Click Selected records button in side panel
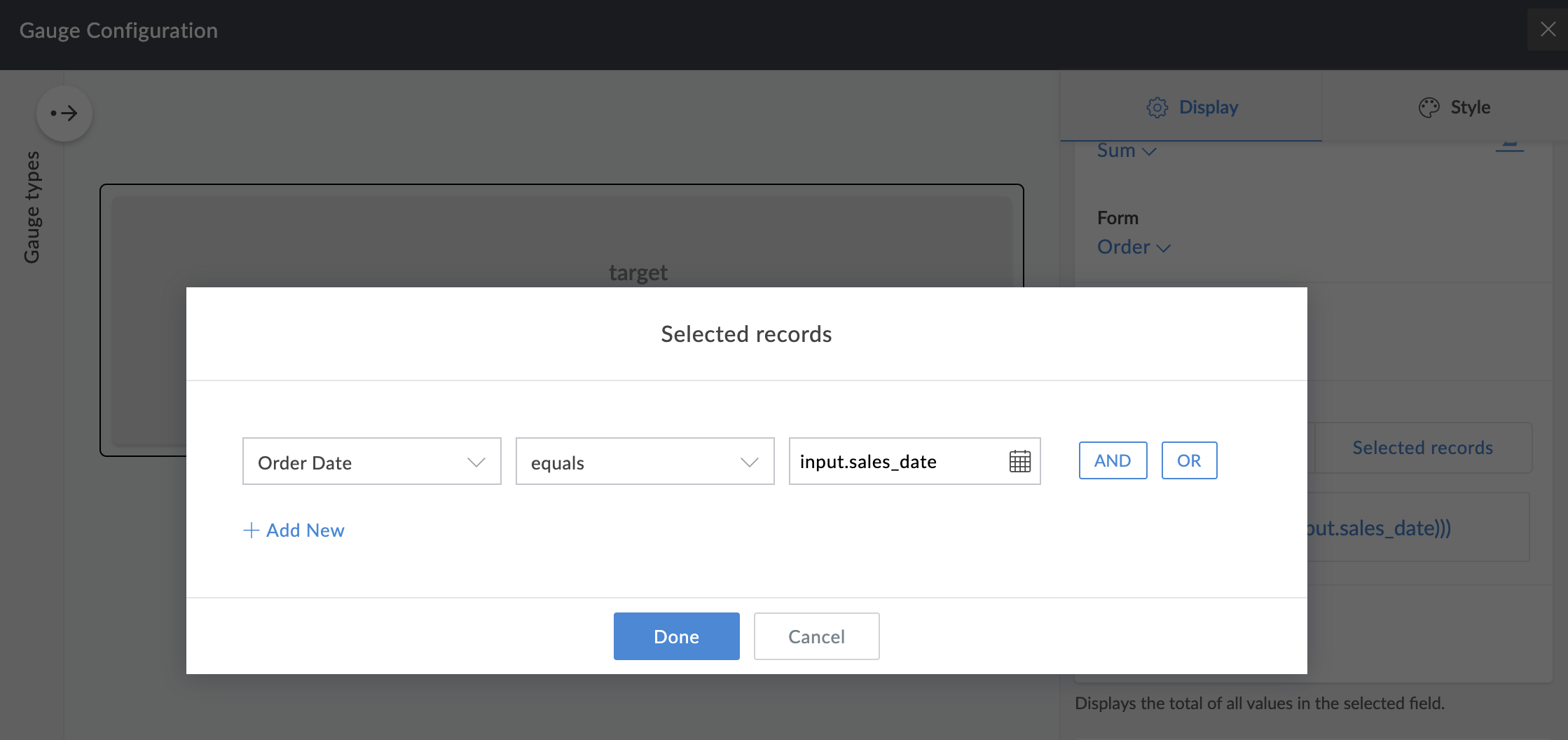The image size is (1568, 740). point(1422,448)
